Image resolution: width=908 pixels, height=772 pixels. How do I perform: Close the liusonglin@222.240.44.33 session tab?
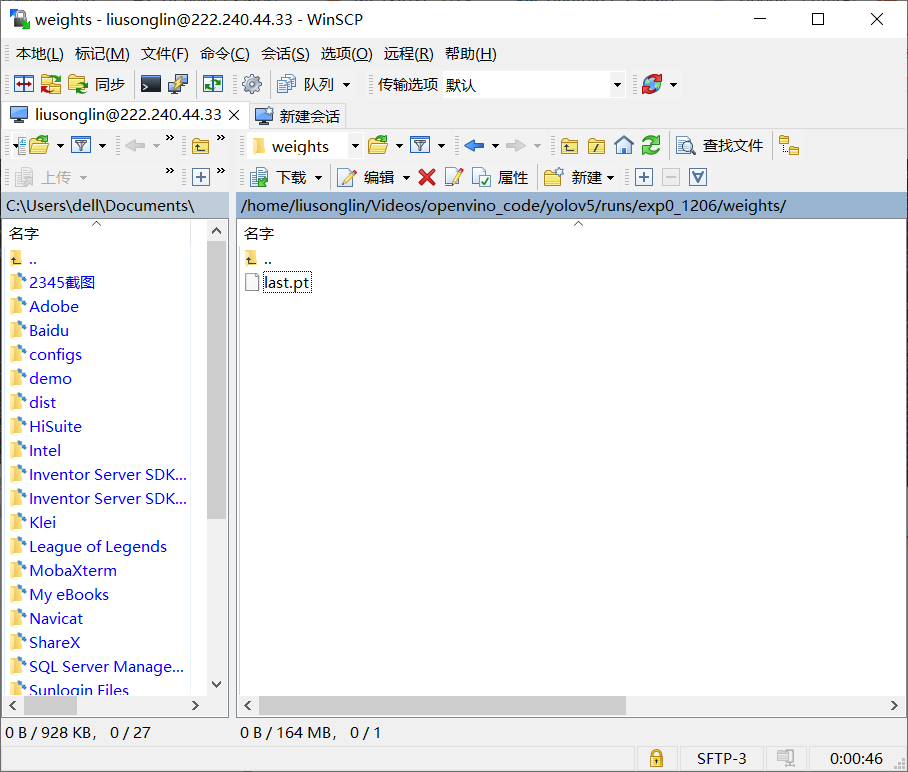coord(234,115)
